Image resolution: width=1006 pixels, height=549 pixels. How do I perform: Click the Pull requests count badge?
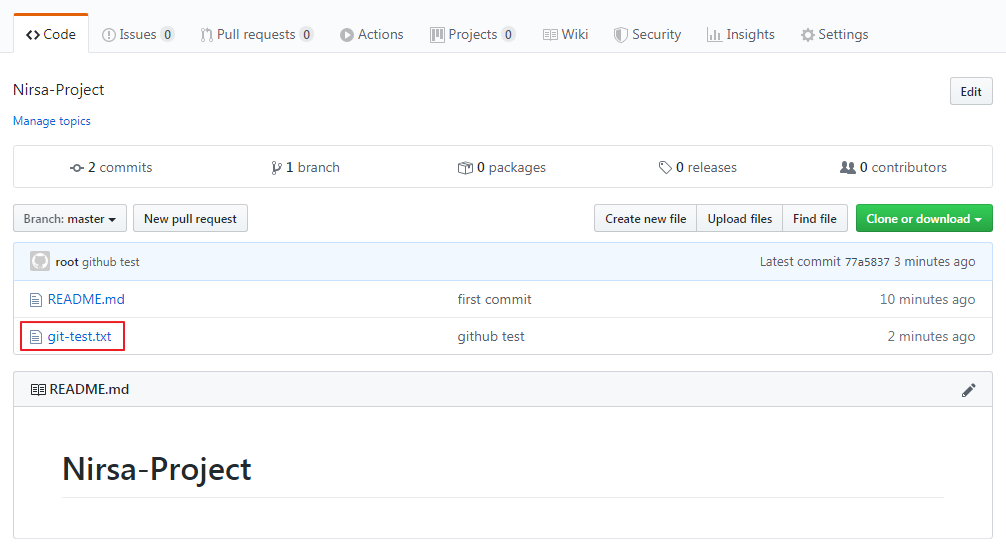click(306, 35)
